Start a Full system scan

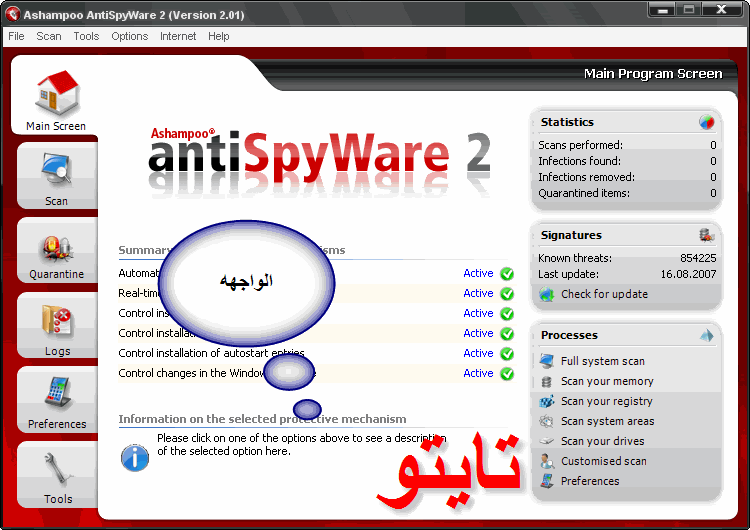tap(603, 361)
